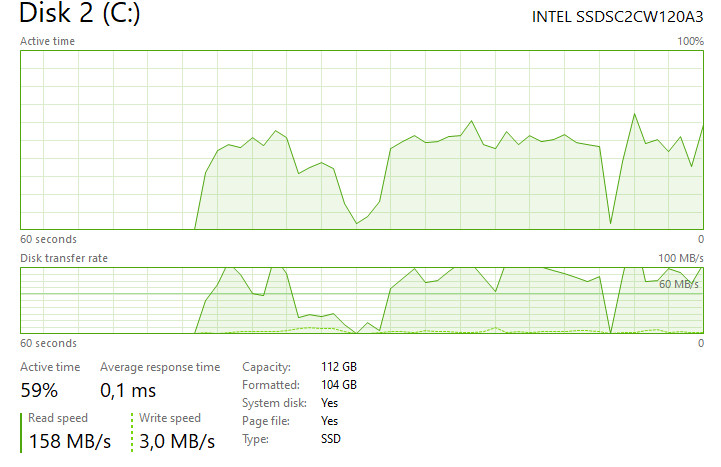The height and width of the screenshot is (467, 721).
Task: Click the 60 seconds label under the Active time graph
Action: pyautogui.click(x=48, y=239)
